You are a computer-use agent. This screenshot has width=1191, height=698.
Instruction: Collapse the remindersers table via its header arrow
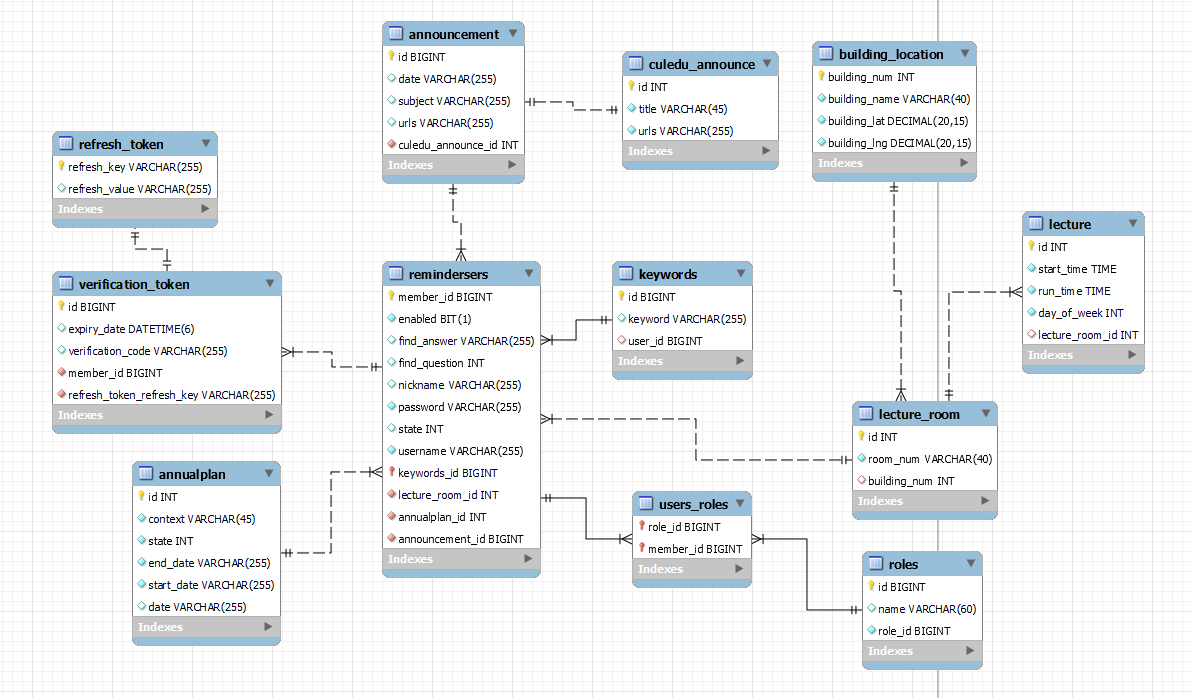pos(531,273)
